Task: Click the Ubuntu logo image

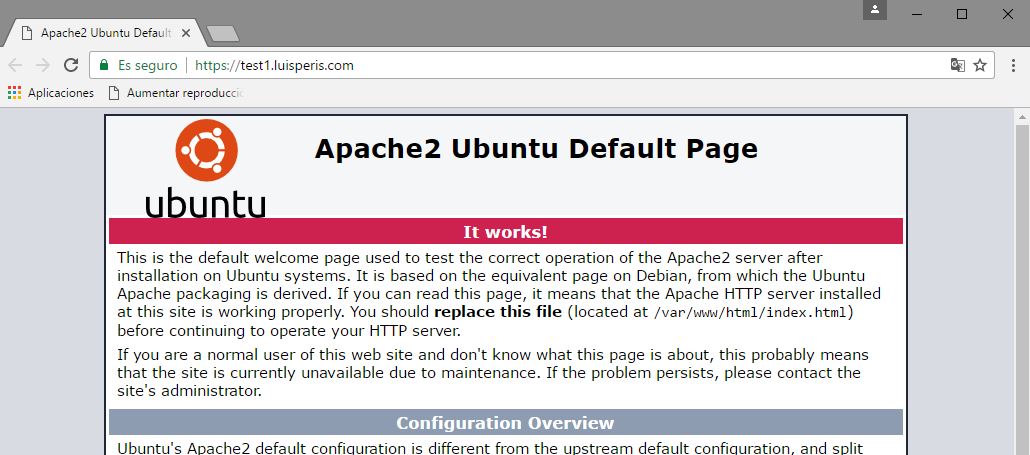Action: point(206,169)
